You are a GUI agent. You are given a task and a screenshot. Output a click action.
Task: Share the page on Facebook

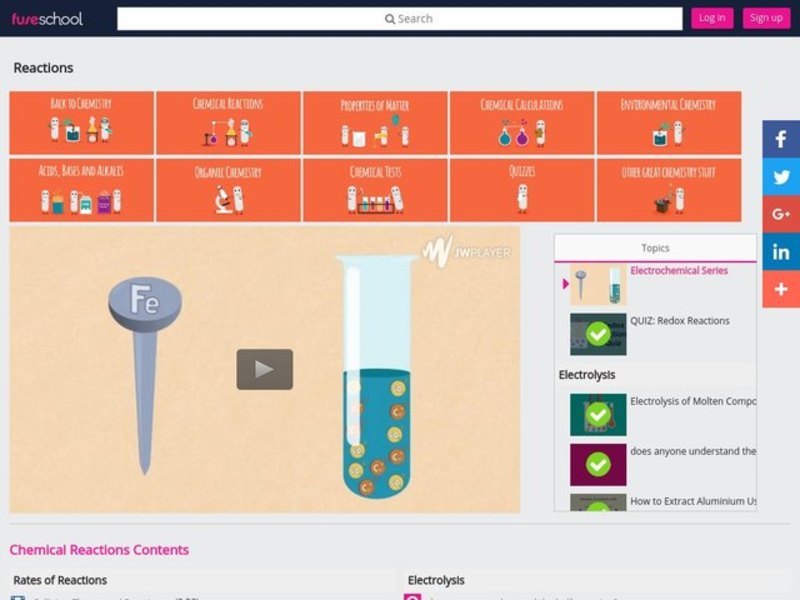point(781,139)
